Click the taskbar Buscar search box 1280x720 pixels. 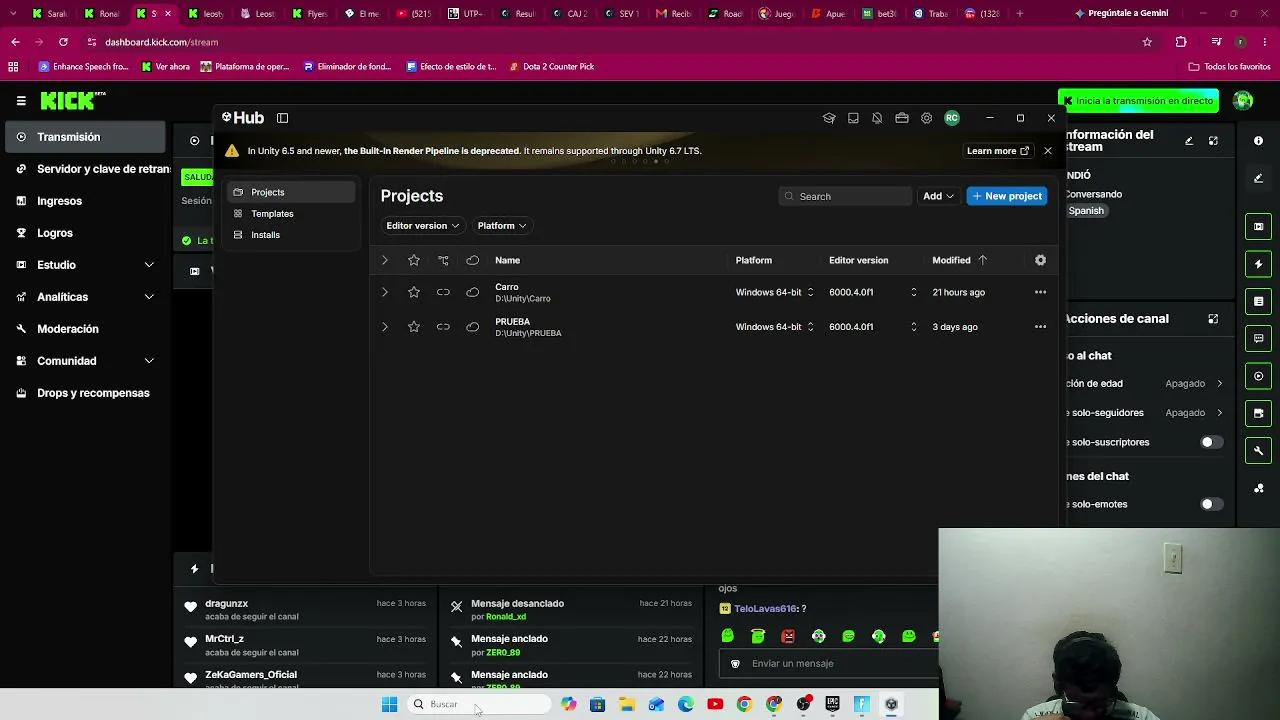(x=480, y=705)
